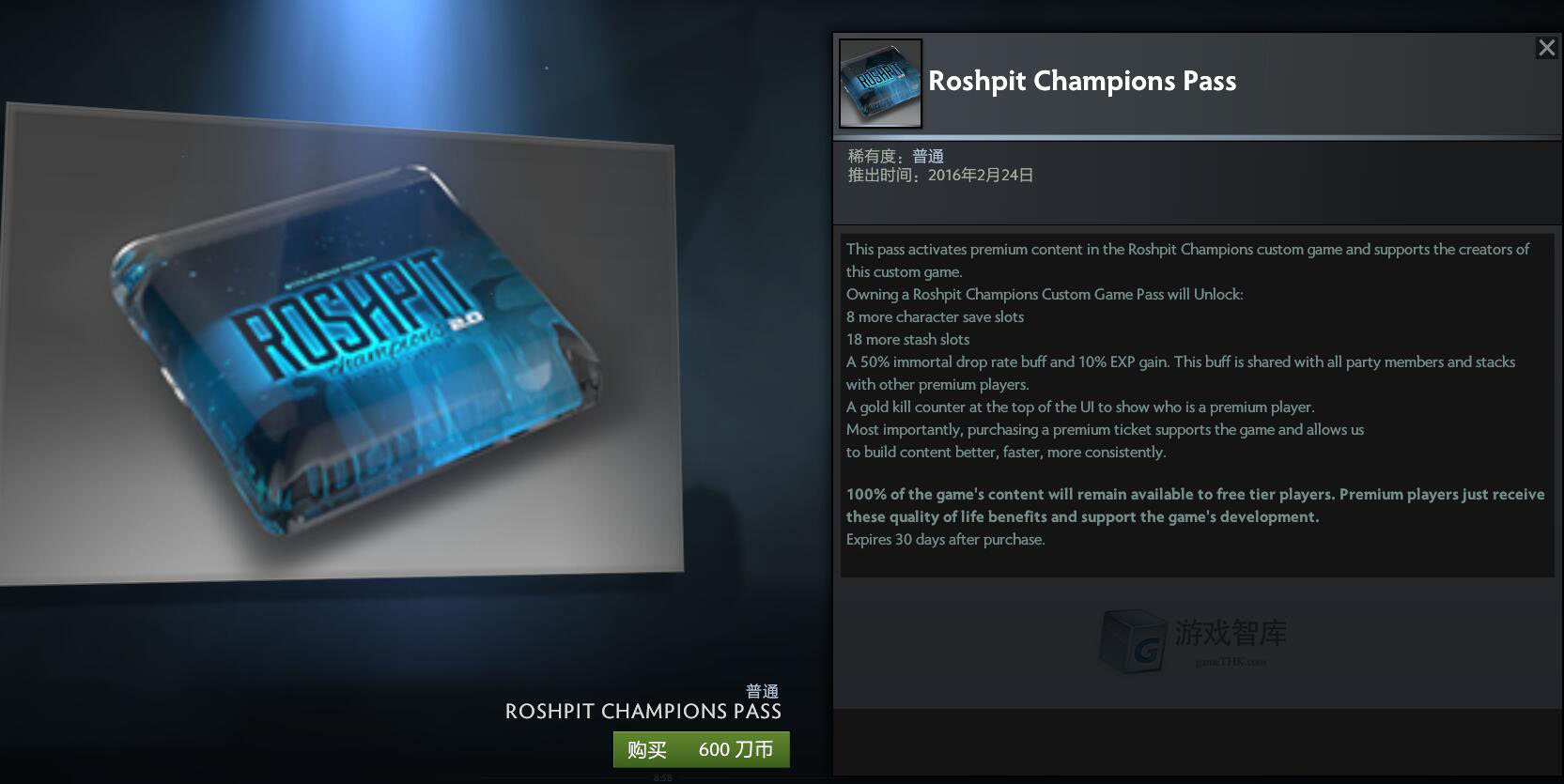This screenshot has width=1564, height=784.
Task: Select the 推出时间 2016年2月24日 release date
Action: (x=940, y=176)
